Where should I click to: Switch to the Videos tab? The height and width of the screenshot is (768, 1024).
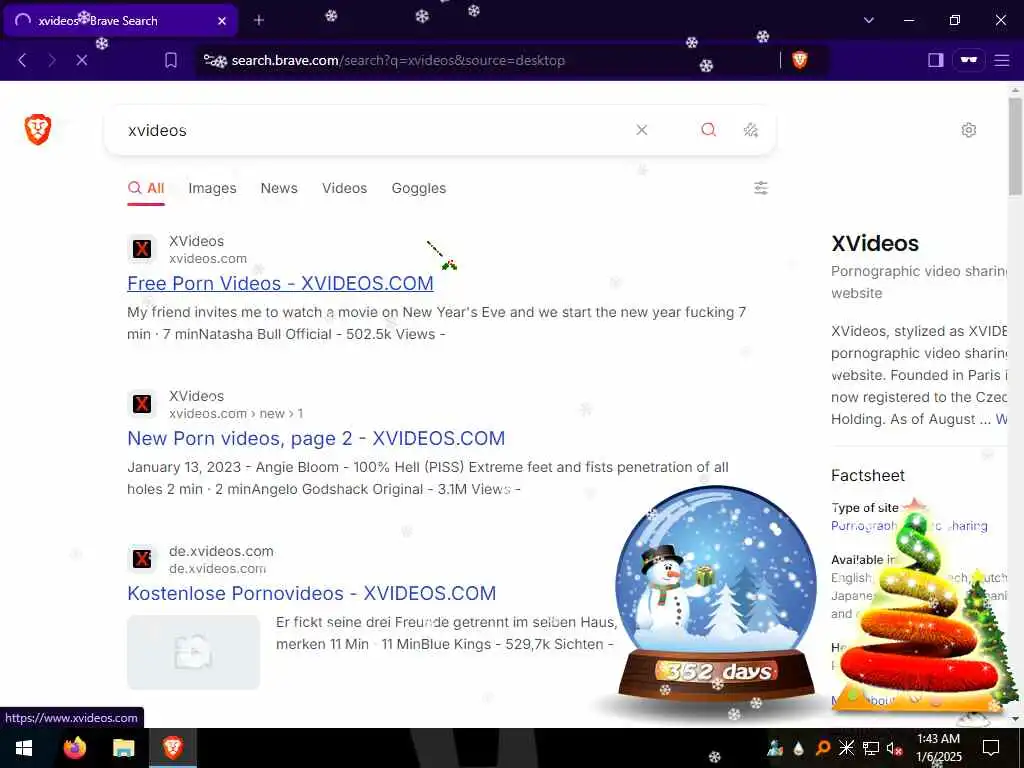coord(344,189)
